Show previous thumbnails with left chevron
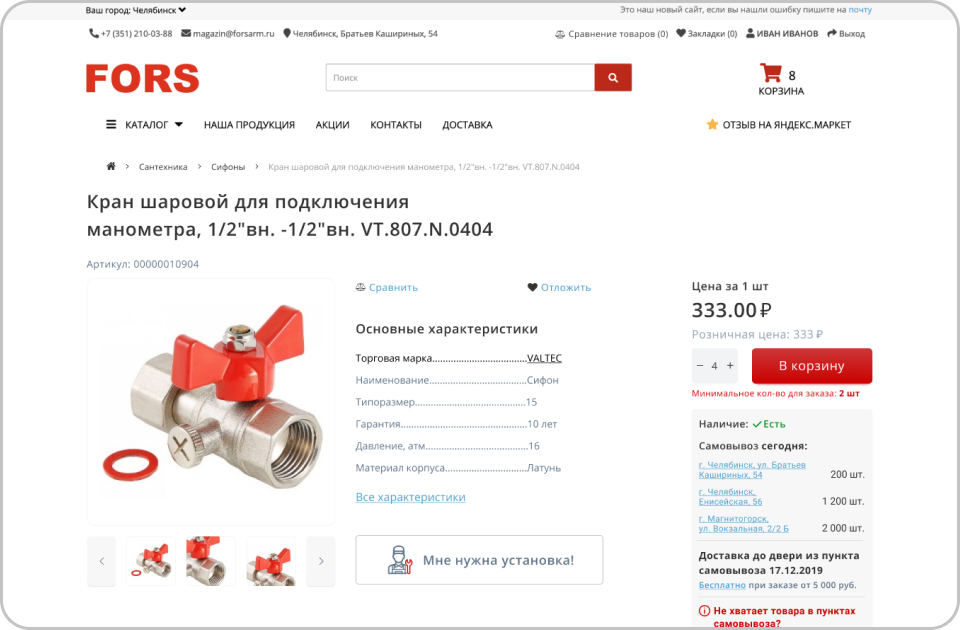 [x=102, y=561]
